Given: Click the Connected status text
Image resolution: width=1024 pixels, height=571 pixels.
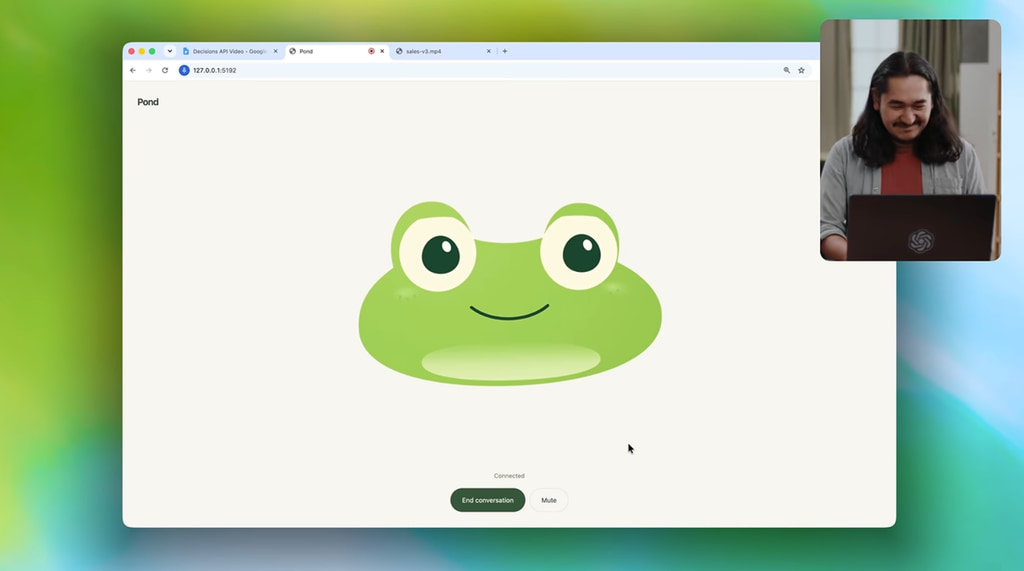Looking at the screenshot, I should pos(509,476).
